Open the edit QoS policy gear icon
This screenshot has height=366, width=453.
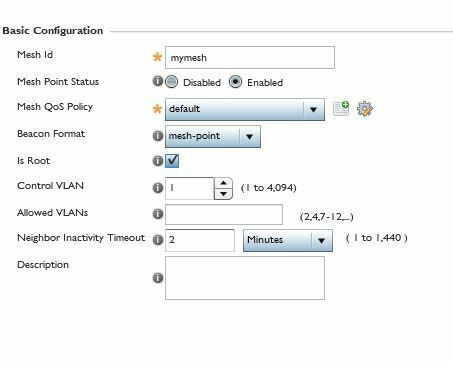(x=365, y=109)
